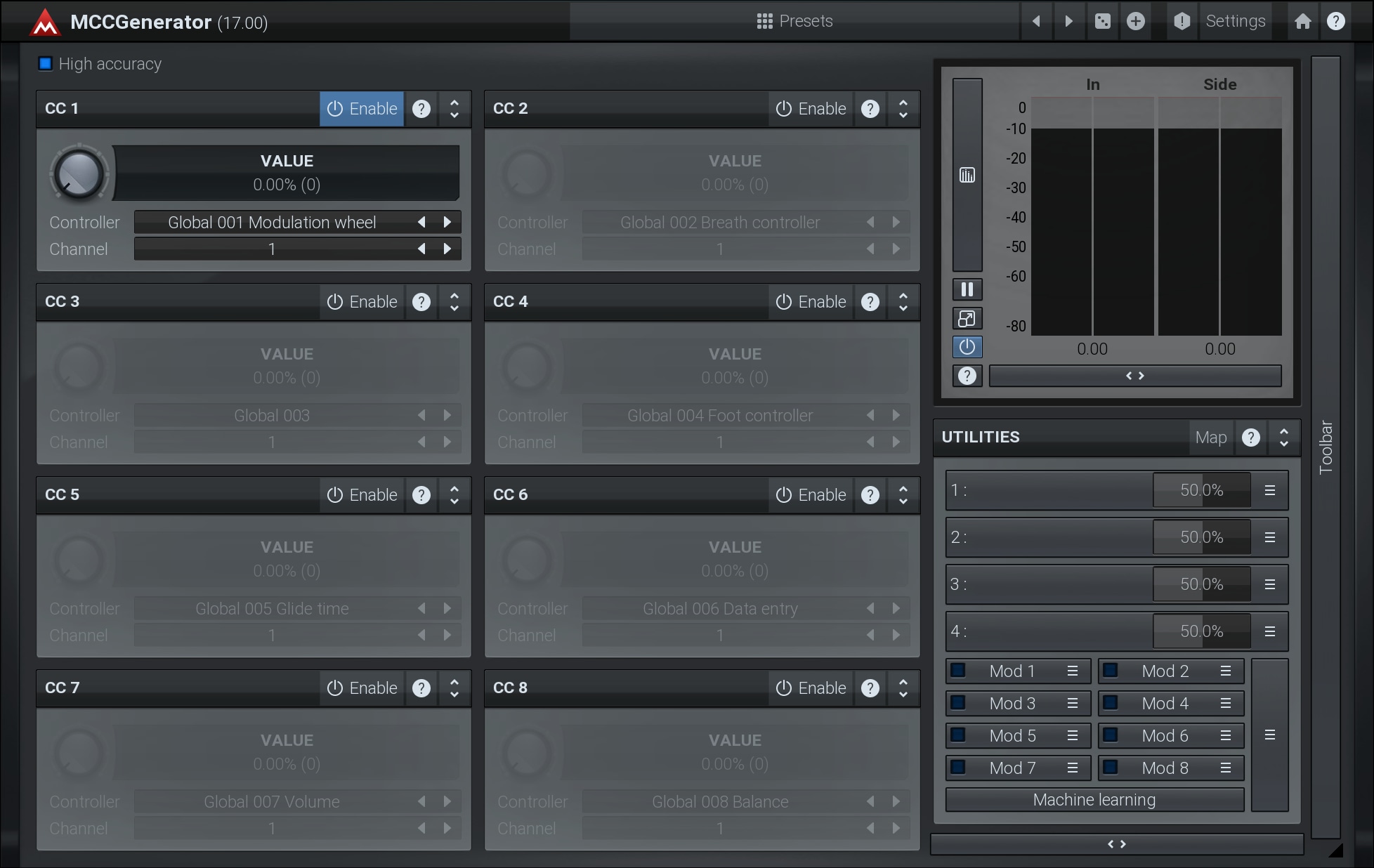This screenshot has height=868, width=1374.
Task: Collapse the CC 1 panel with its arrows
Action: coord(454,109)
